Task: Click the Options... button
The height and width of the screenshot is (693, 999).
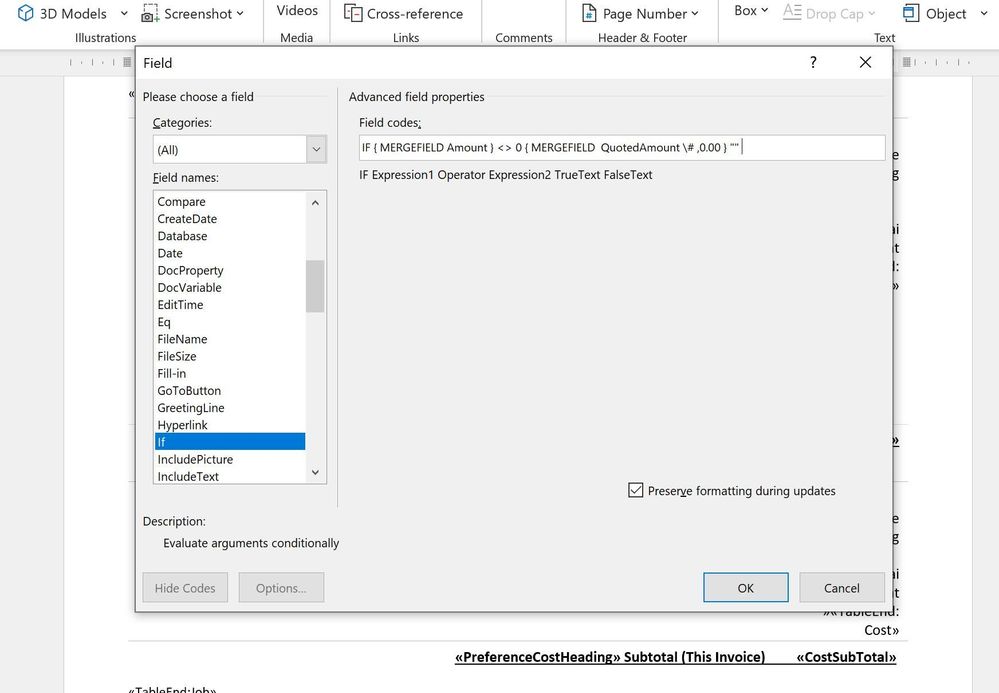Action: pos(281,588)
